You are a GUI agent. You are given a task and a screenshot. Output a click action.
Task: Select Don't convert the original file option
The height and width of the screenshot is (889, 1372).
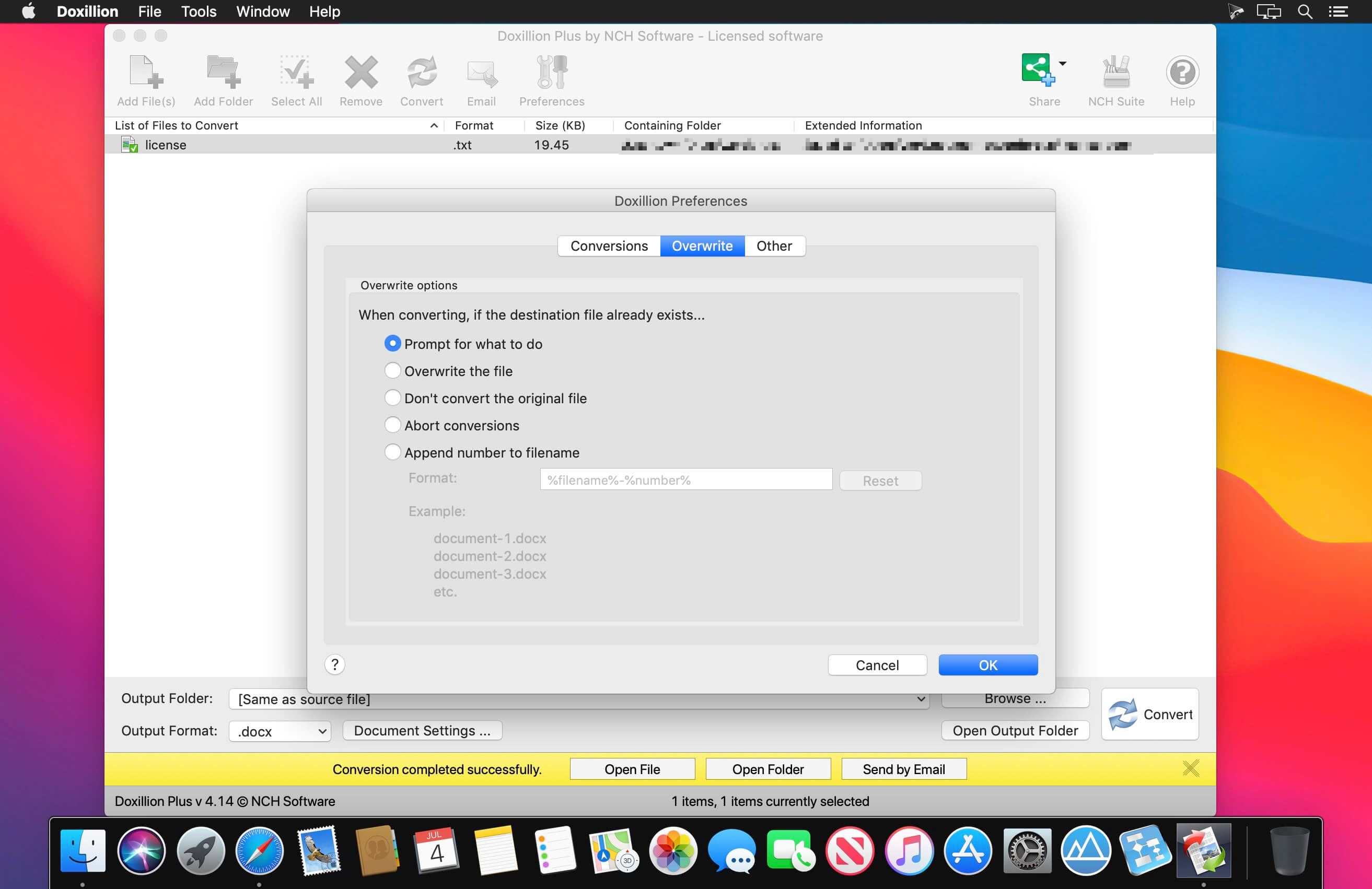tap(392, 397)
